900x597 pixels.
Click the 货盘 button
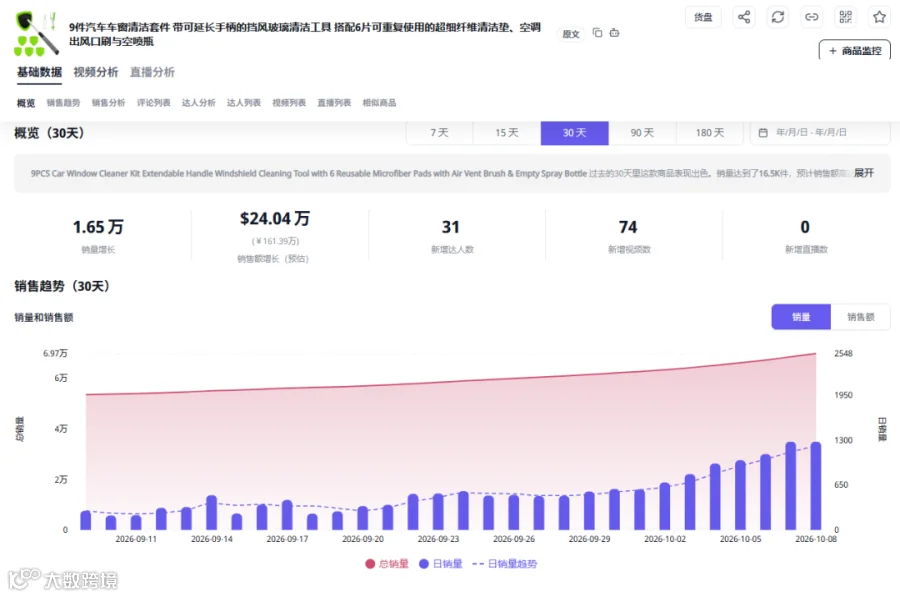(703, 17)
